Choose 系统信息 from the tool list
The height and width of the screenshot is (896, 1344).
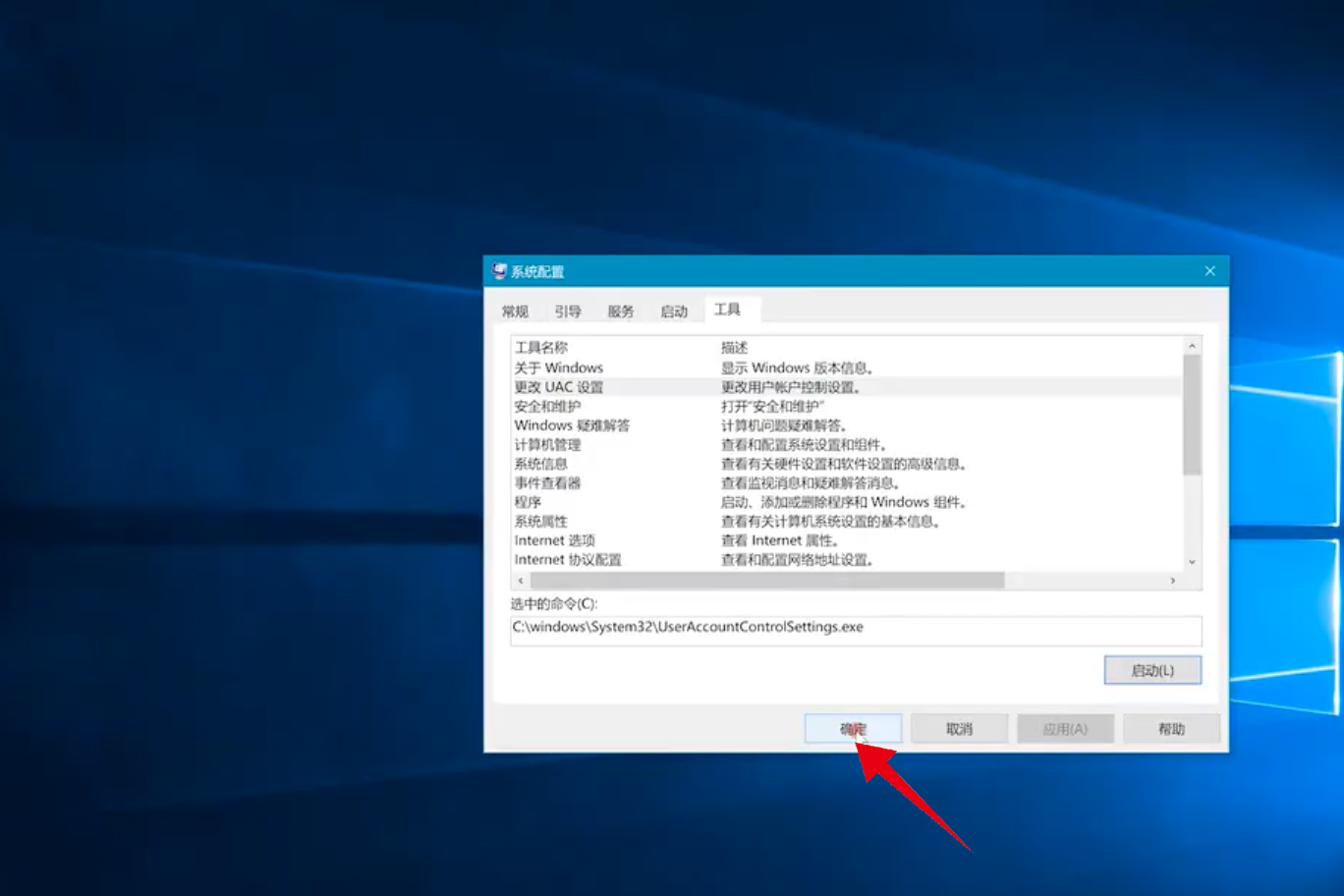pos(846,464)
